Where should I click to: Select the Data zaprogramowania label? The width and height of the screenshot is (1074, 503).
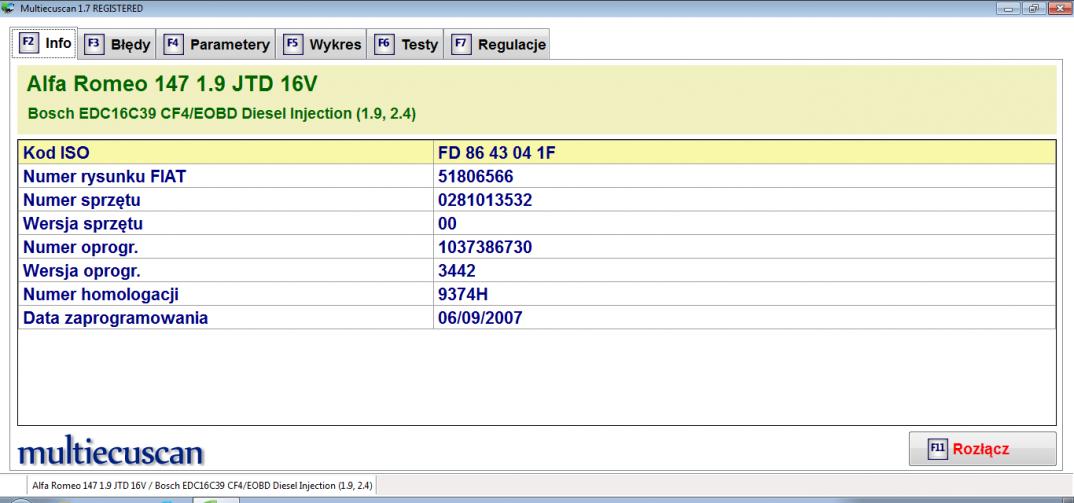tap(115, 318)
